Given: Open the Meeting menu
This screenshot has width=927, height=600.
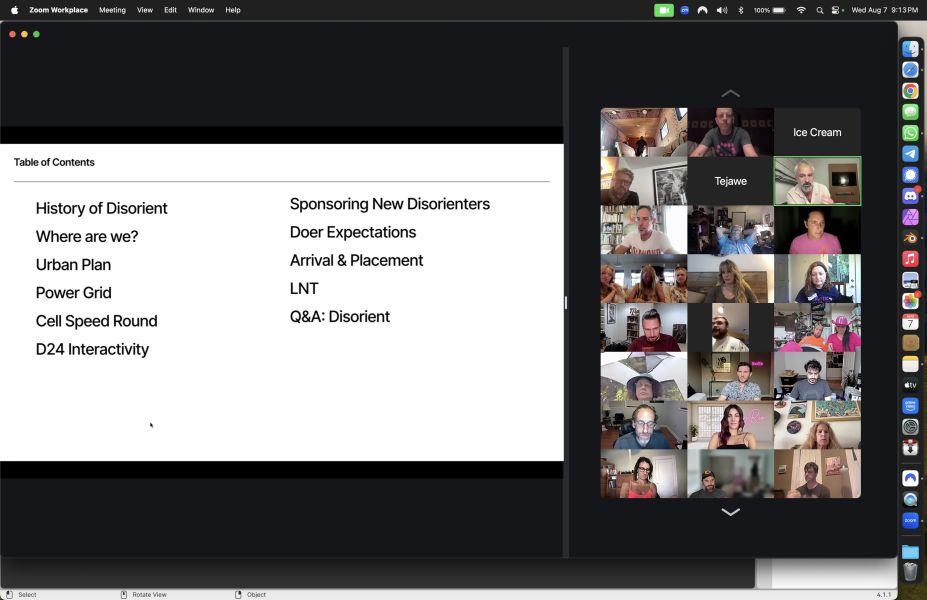Looking at the screenshot, I should (x=112, y=10).
